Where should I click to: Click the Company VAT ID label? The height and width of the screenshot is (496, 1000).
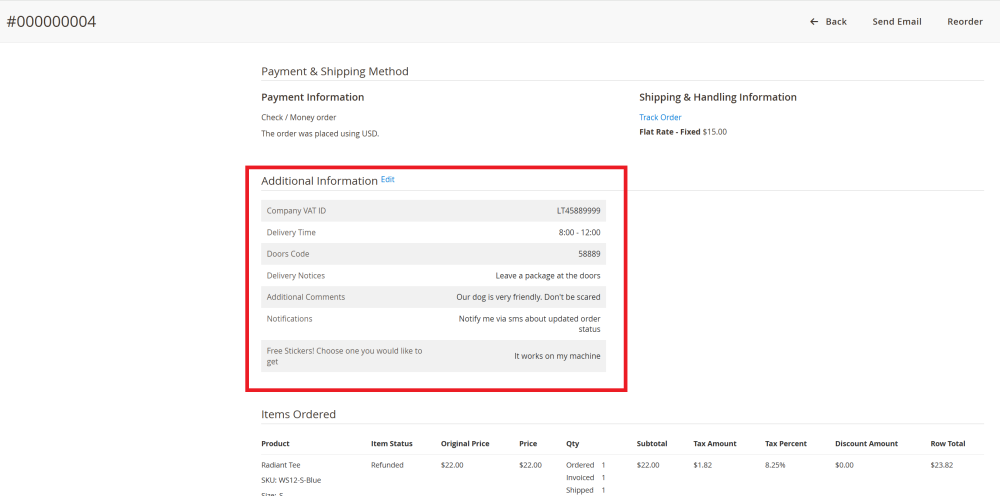(297, 211)
